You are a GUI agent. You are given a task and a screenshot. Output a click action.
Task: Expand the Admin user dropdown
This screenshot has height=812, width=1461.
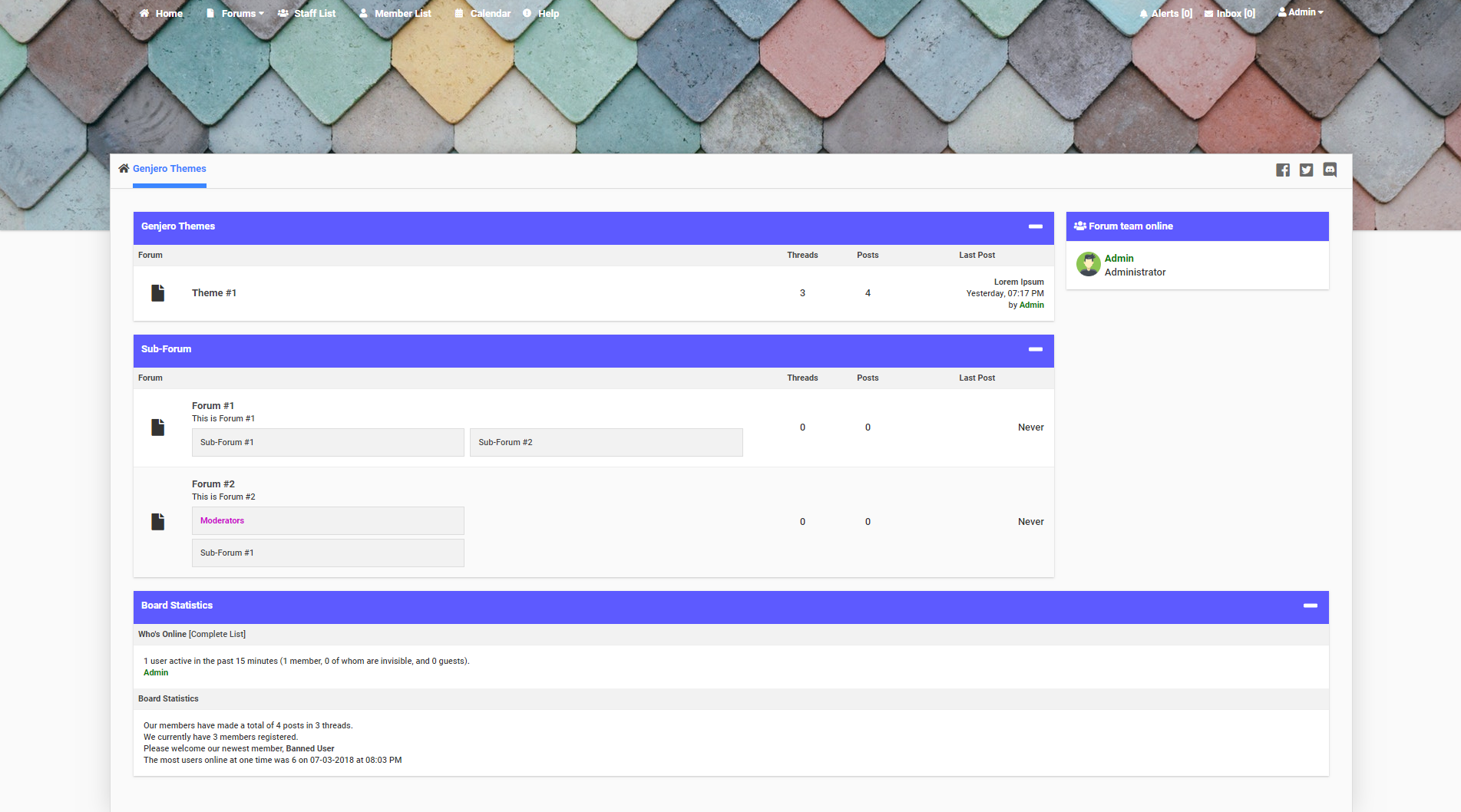(x=1301, y=12)
